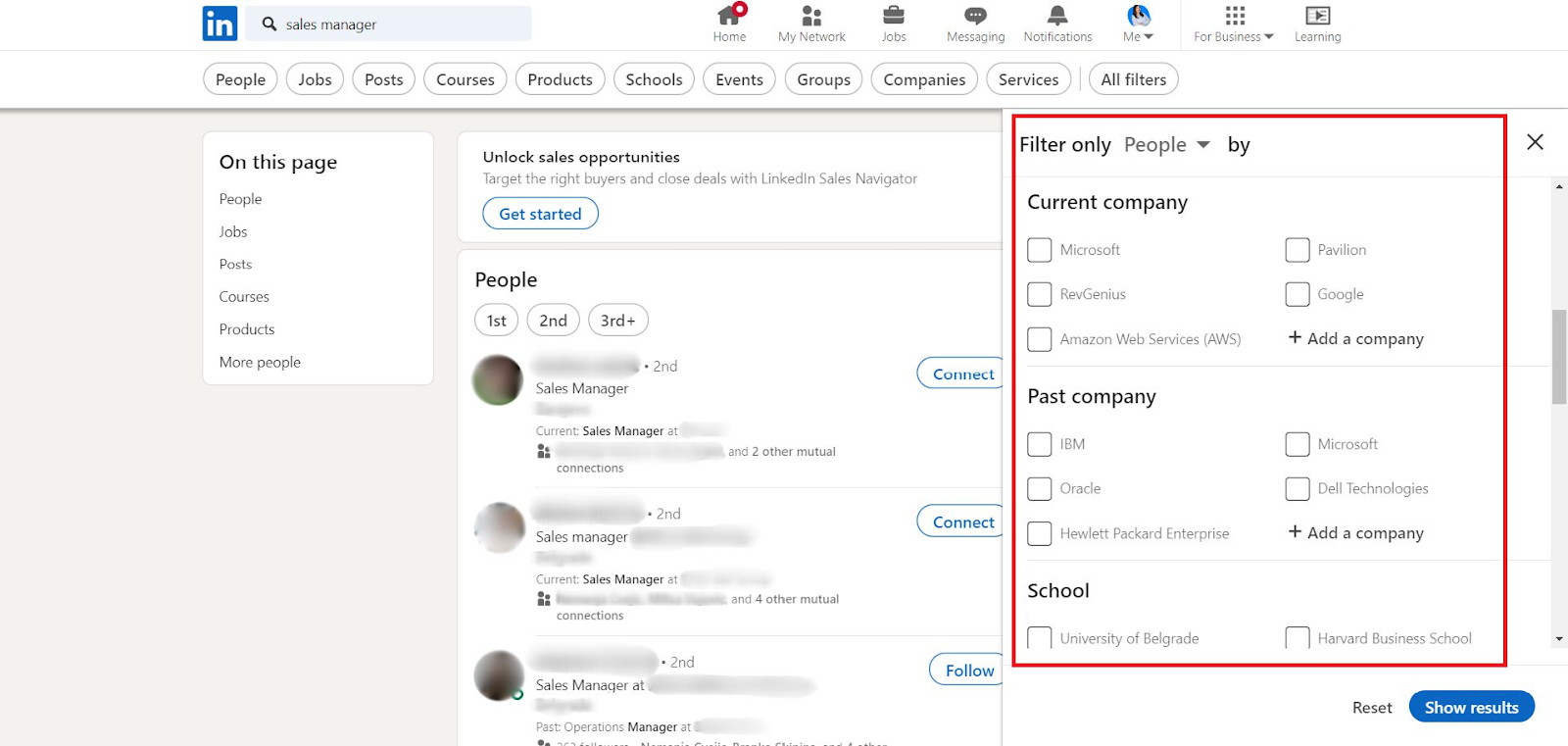Click the LinkedIn logo icon
This screenshot has width=1568, height=746.
coord(220,24)
